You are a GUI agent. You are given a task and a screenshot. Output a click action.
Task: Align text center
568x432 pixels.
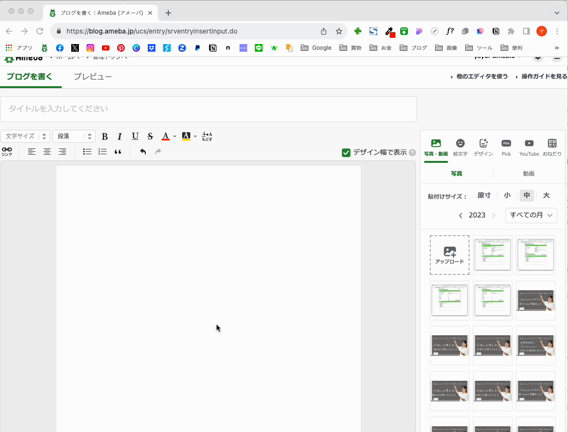coord(47,152)
